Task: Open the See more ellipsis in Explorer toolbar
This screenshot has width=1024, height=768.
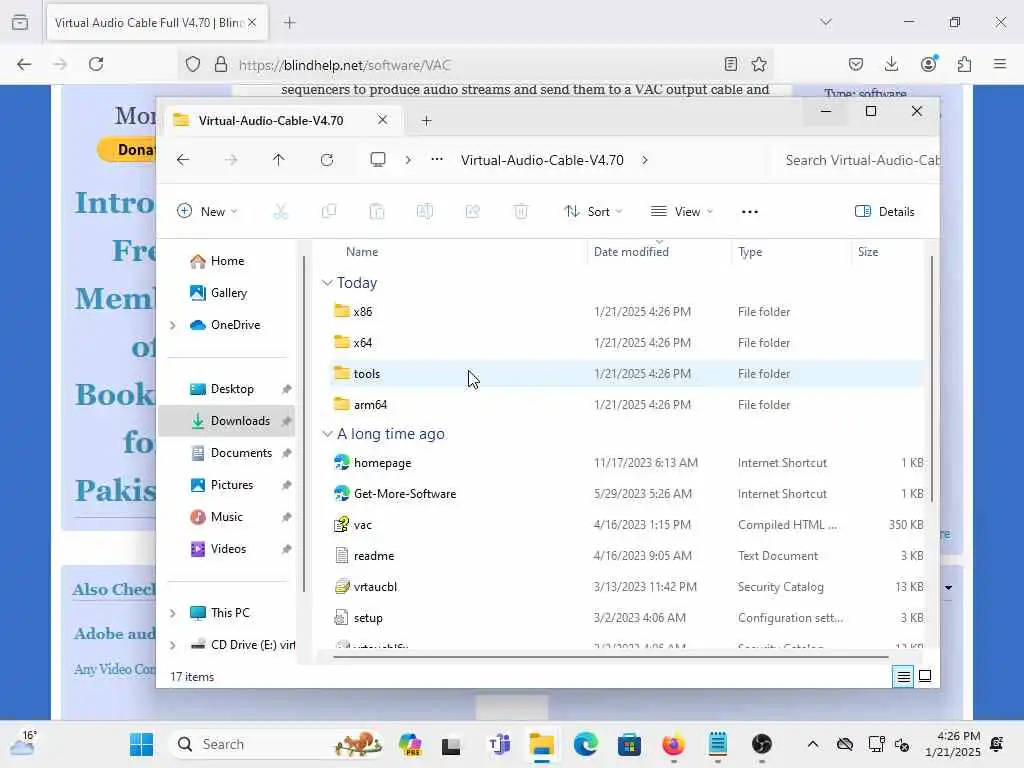Action: (750, 212)
